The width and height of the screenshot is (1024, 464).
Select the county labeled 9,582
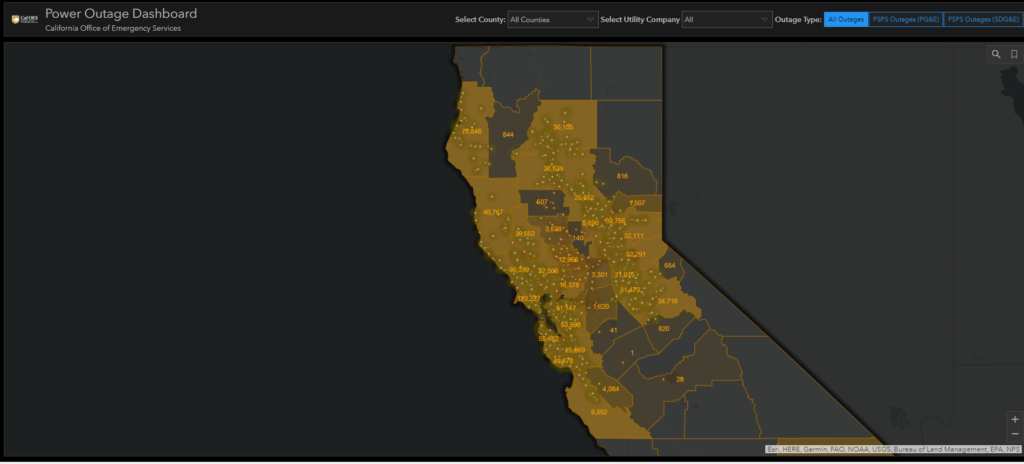coord(599,412)
